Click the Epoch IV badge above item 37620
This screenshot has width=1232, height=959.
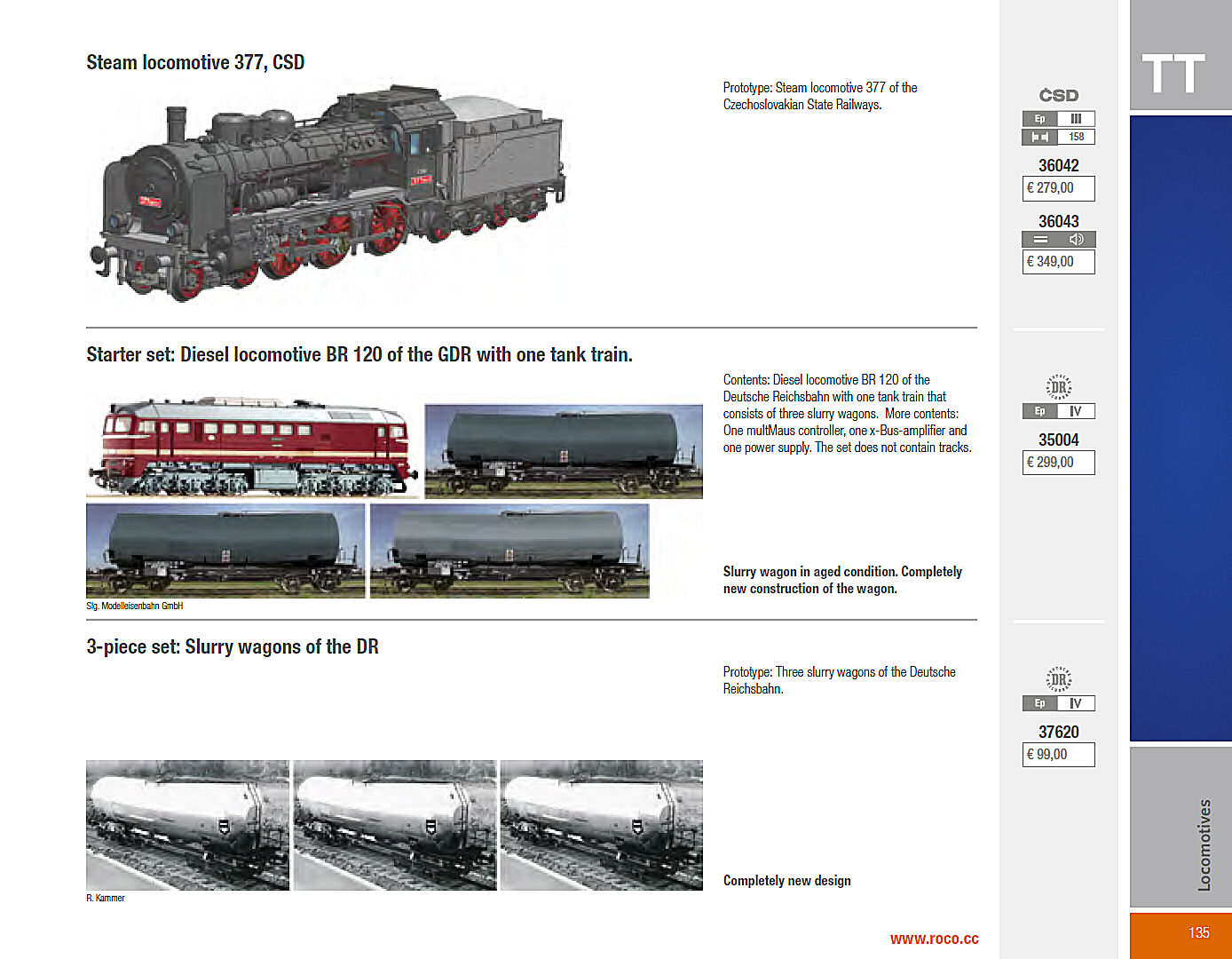(1058, 703)
